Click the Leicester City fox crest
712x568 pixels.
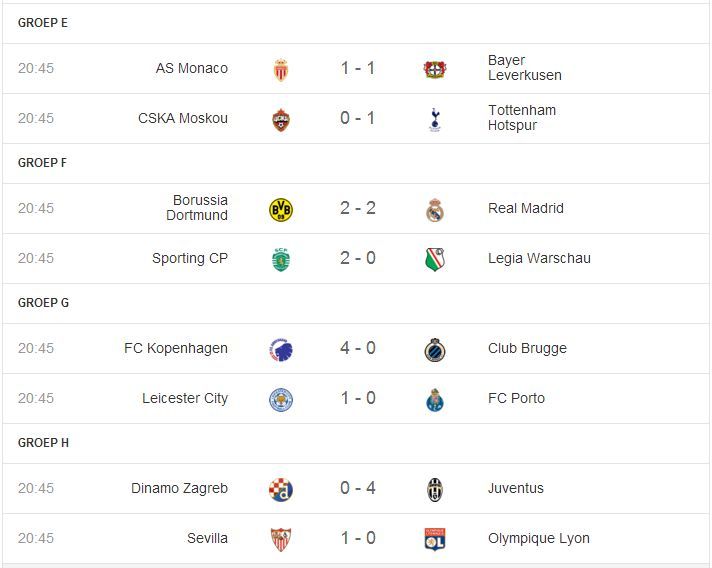[x=281, y=400]
